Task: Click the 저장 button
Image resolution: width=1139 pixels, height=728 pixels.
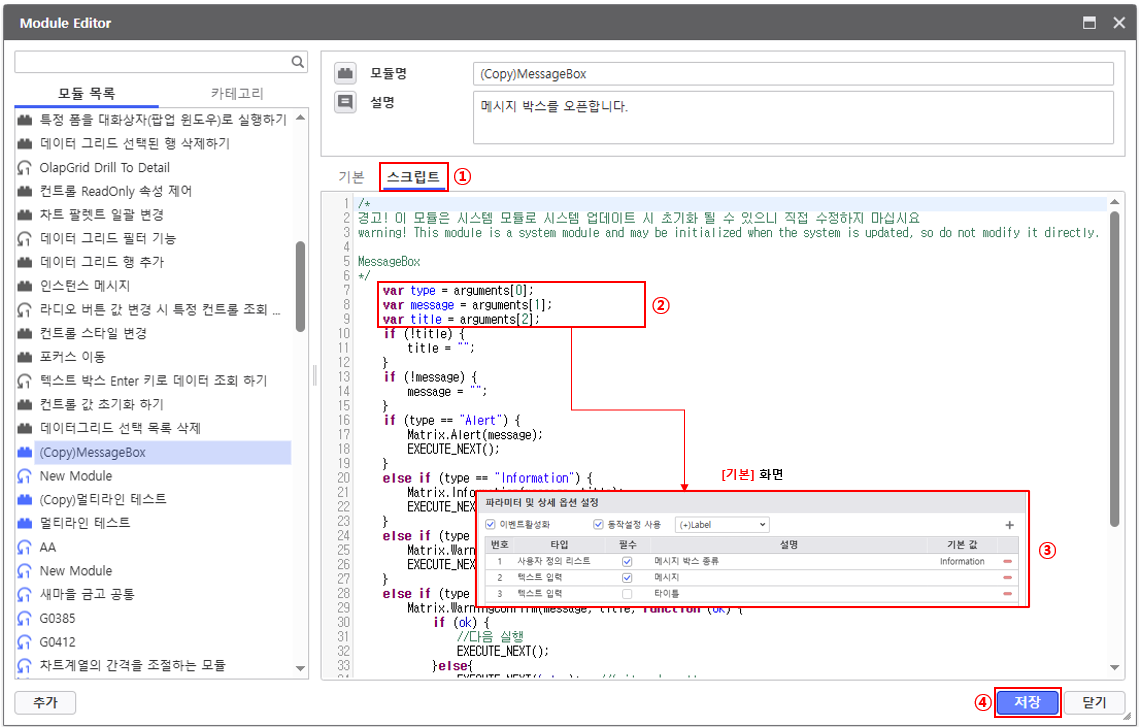Action: point(1027,702)
